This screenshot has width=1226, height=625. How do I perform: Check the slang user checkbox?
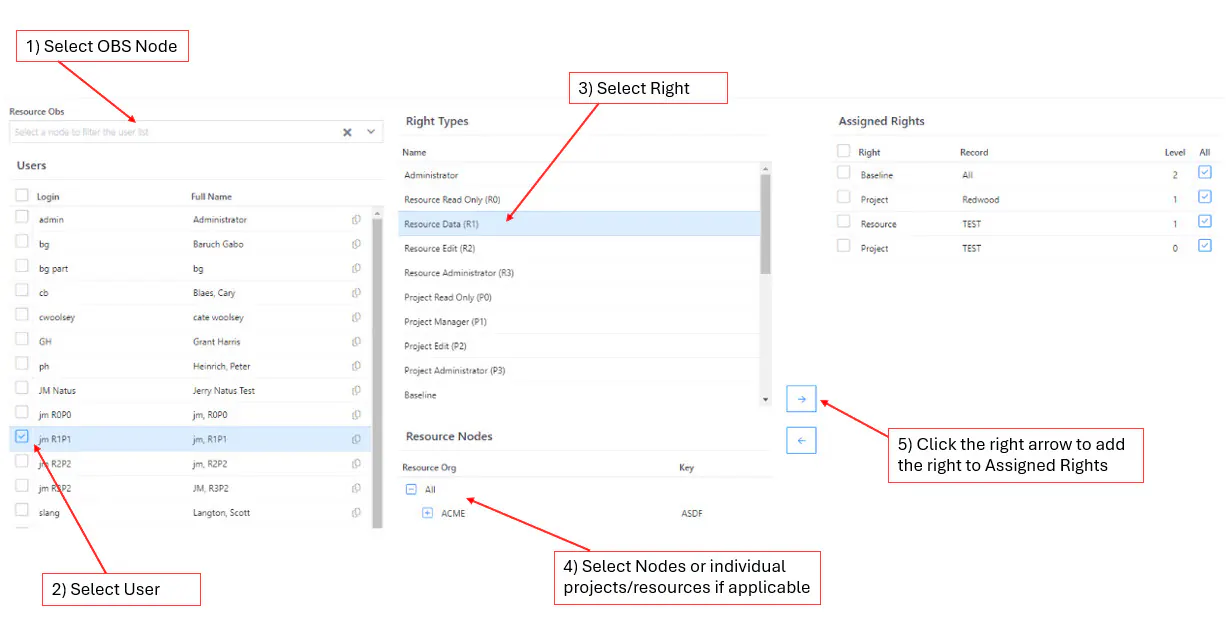click(22, 510)
